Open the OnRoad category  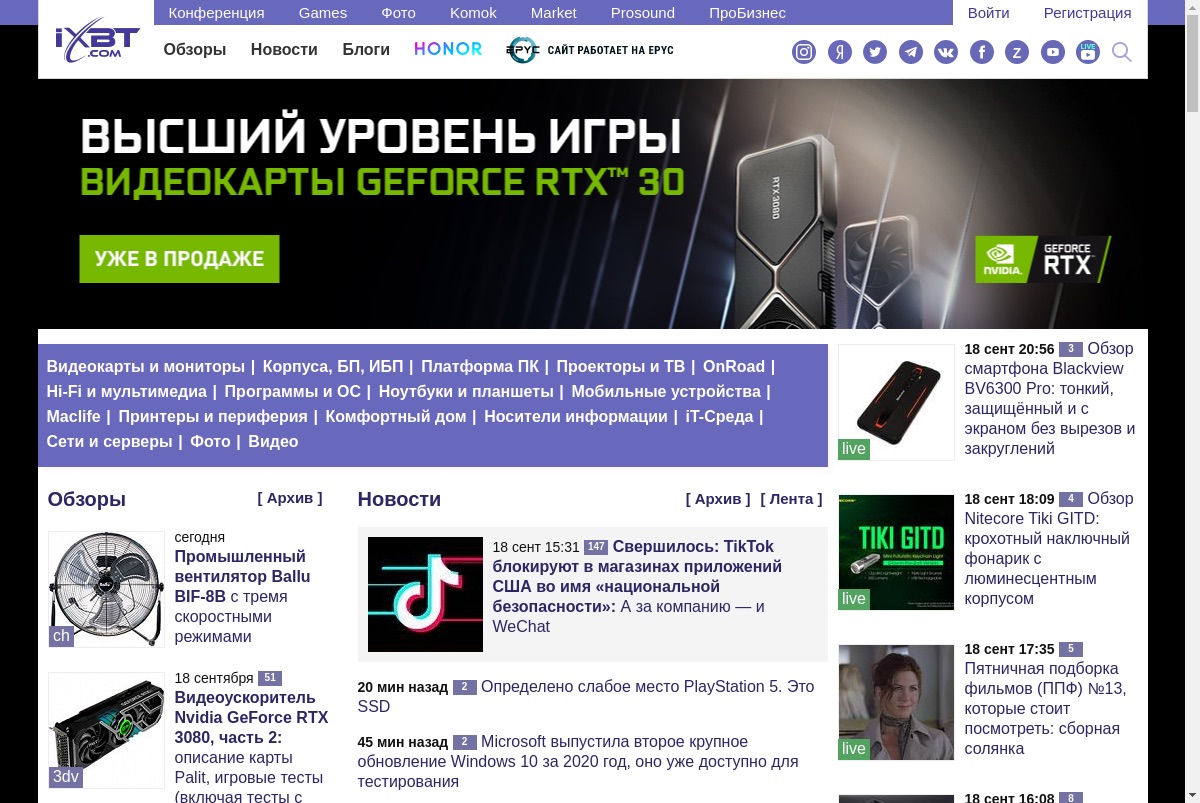(x=734, y=367)
